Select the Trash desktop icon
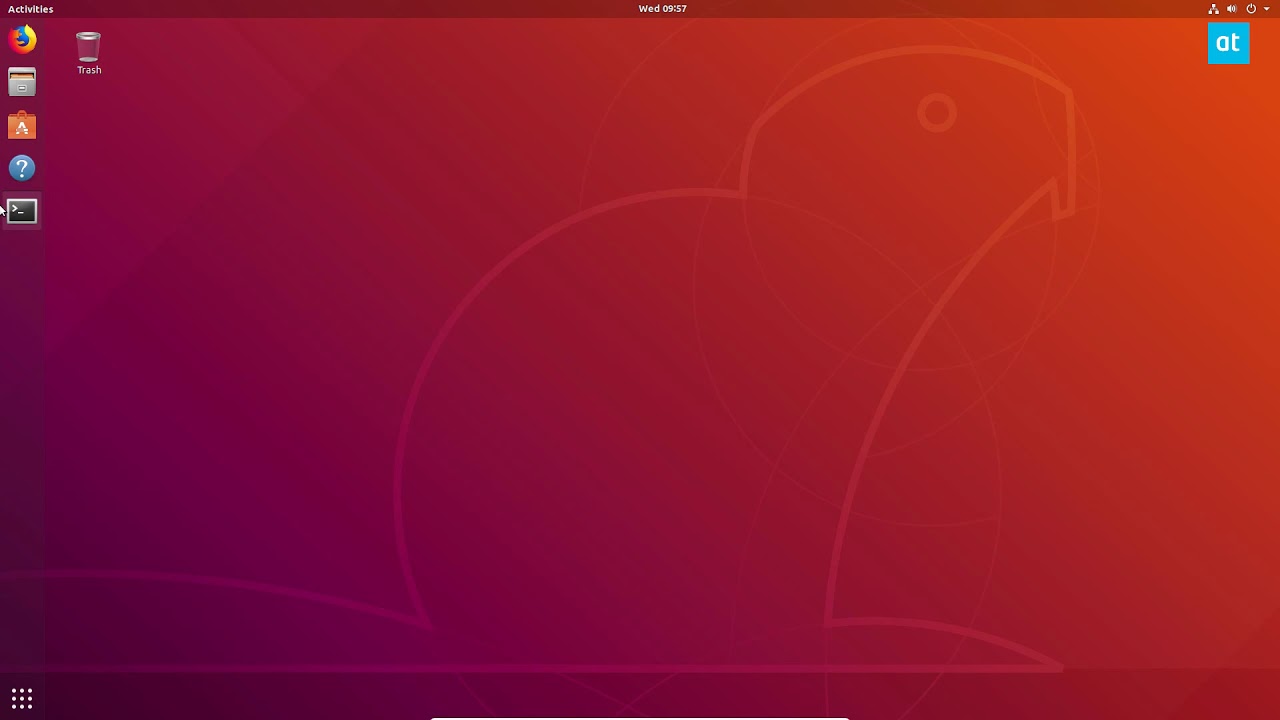This screenshot has width=1280, height=720. tap(89, 53)
